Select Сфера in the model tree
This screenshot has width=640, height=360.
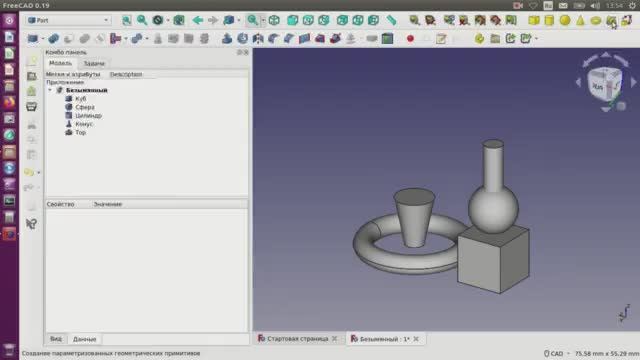coord(85,107)
